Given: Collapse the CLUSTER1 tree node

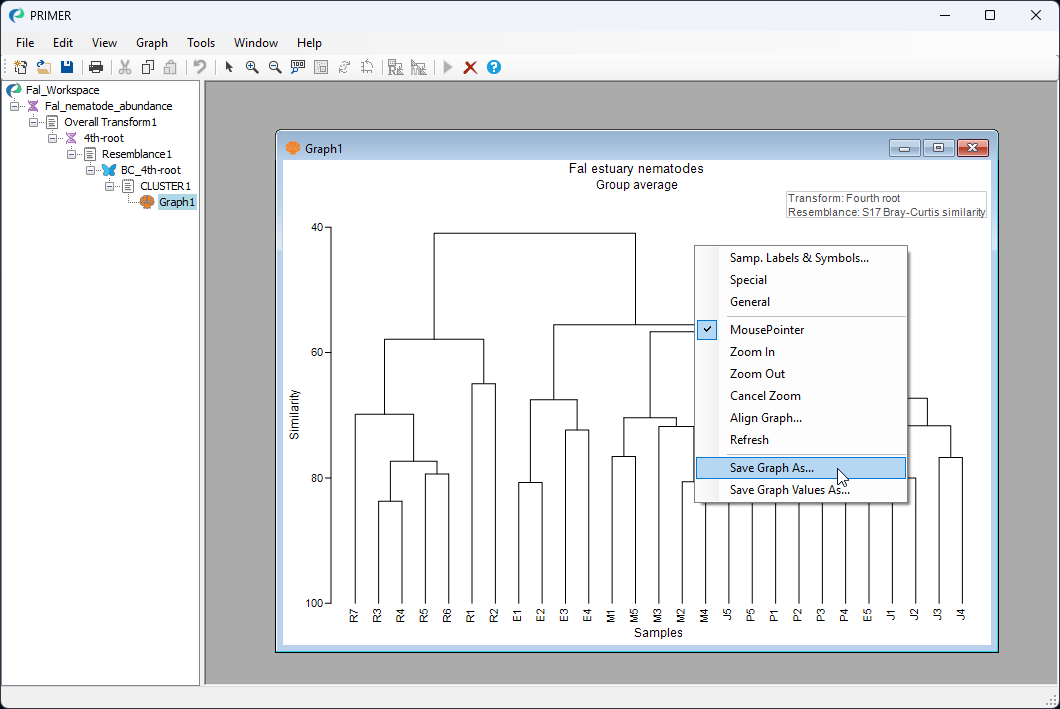Looking at the screenshot, I should click(x=110, y=186).
